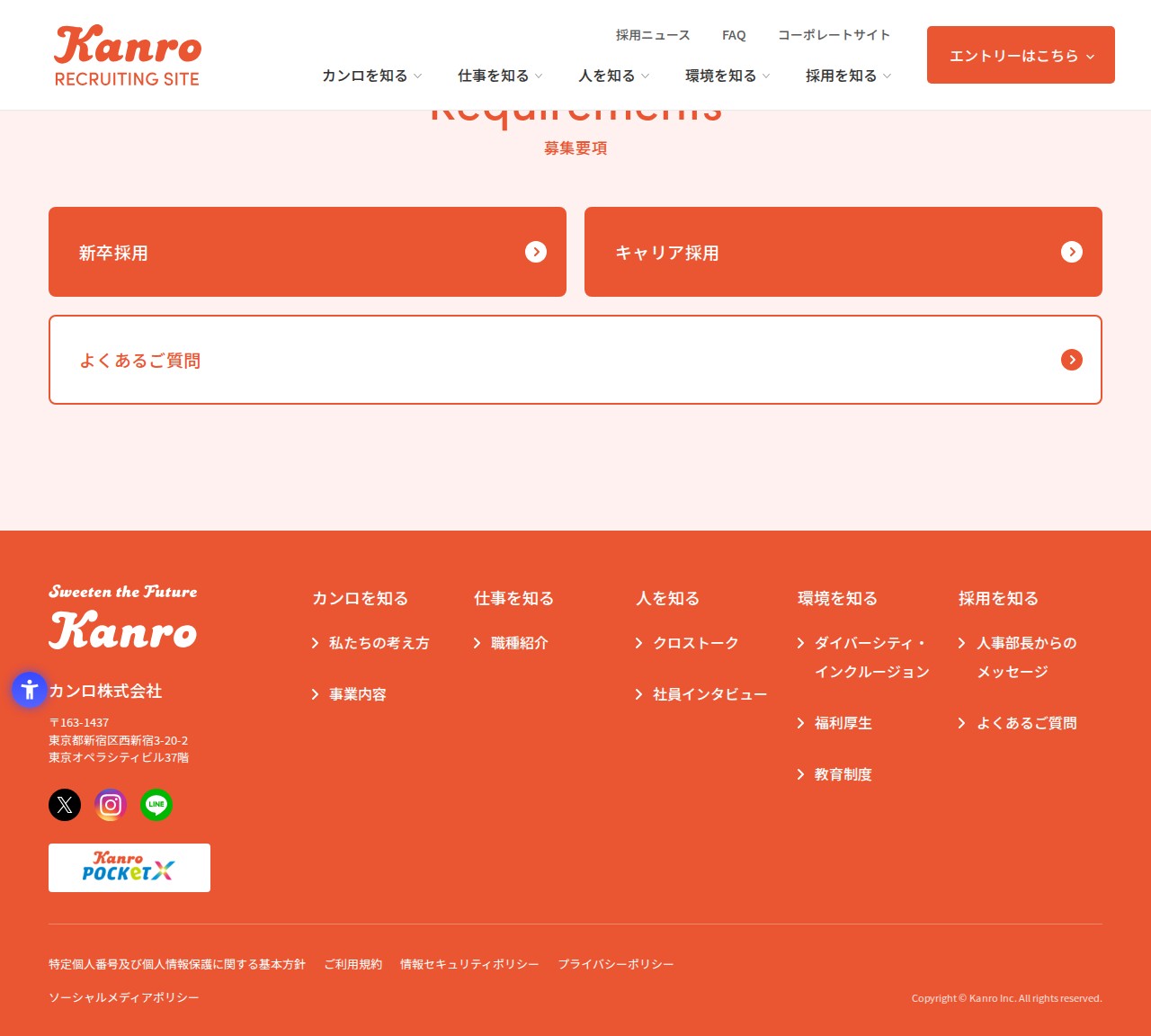
Task: Go to footer link 事業内容
Action: click(x=349, y=694)
